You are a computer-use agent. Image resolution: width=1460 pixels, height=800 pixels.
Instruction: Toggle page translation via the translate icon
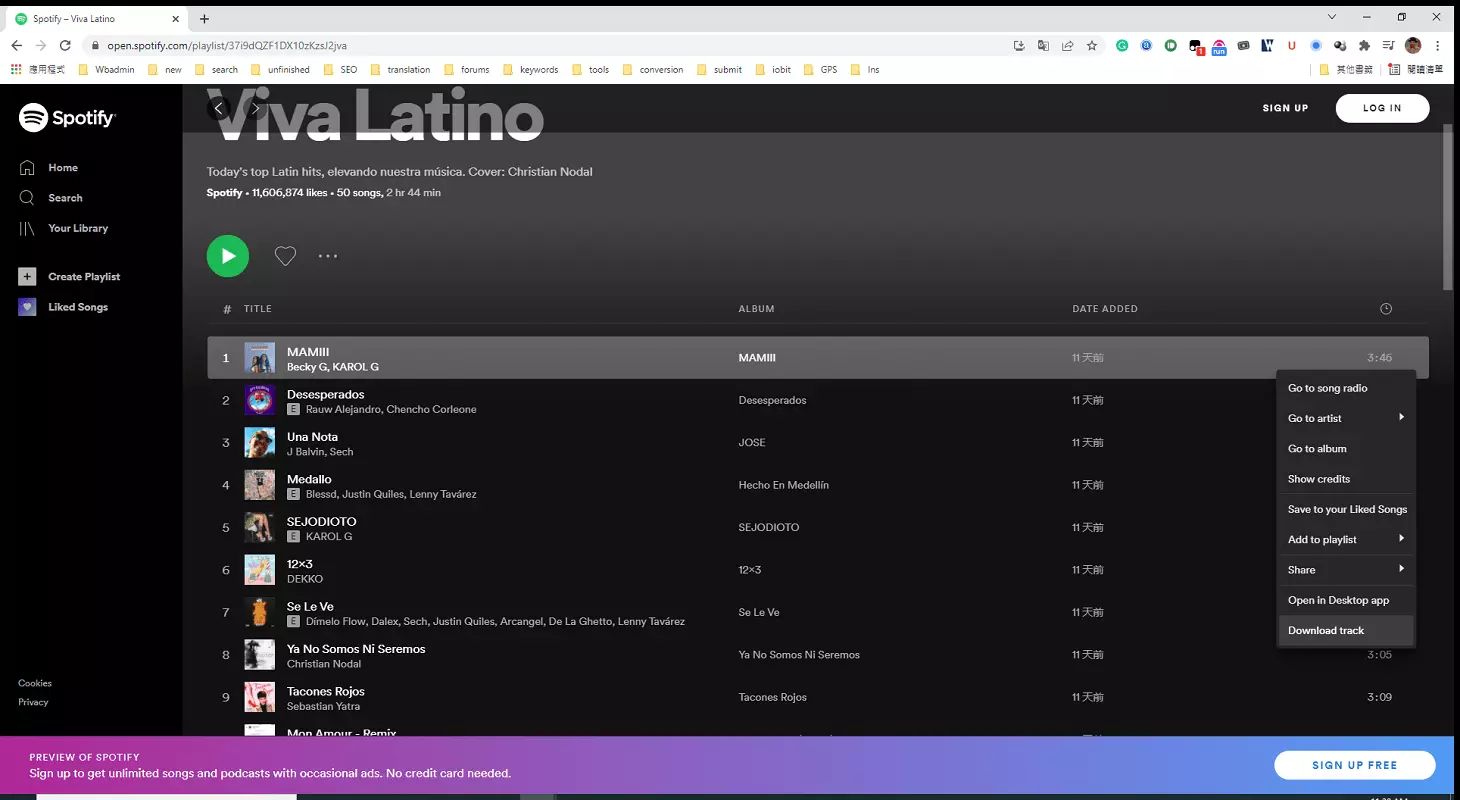tap(1043, 45)
